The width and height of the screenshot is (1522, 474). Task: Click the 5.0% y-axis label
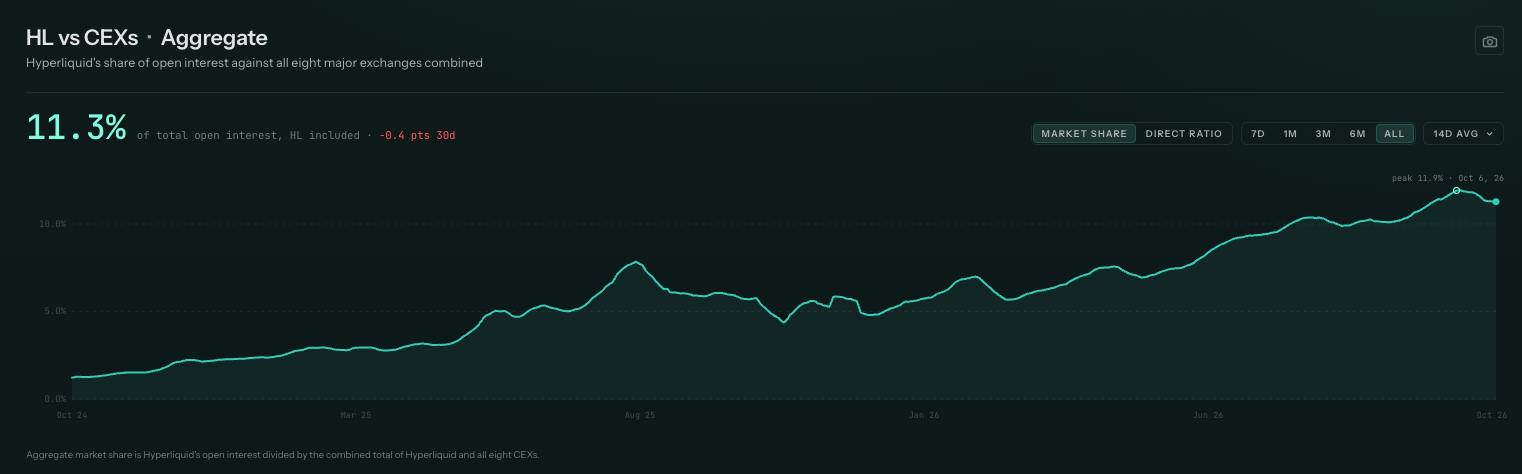pyautogui.click(x=53, y=311)
